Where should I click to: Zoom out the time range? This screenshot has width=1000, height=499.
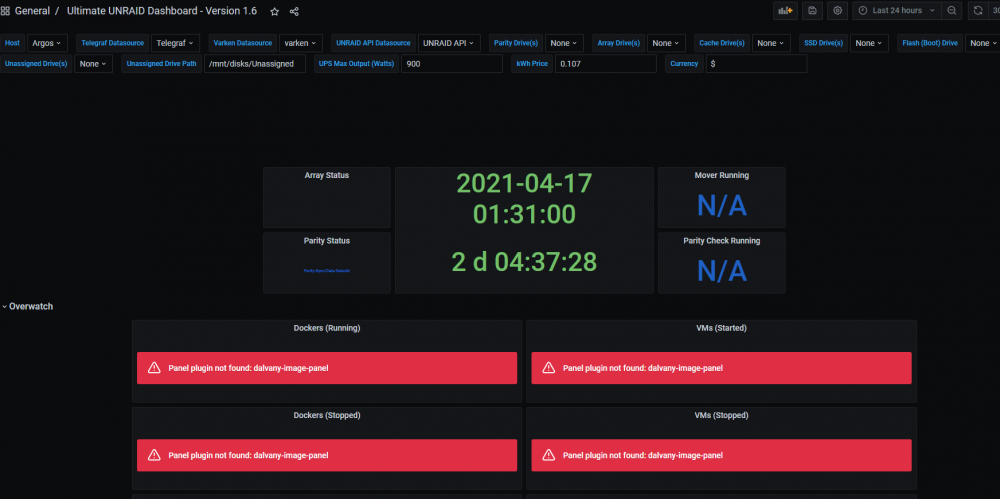(952, 11)
